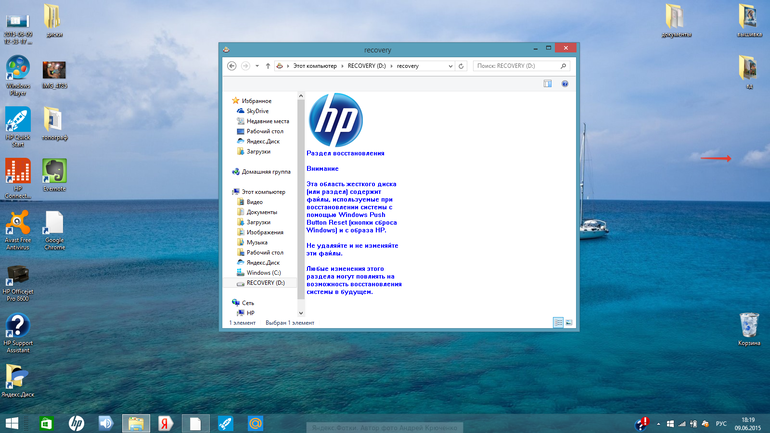Open Evernote desktop shortcut
This screenshot has width=770, height=433.
[55, 175]
